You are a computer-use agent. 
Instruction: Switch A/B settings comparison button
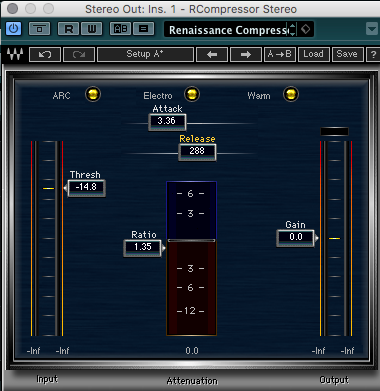(x=120, y=29)
